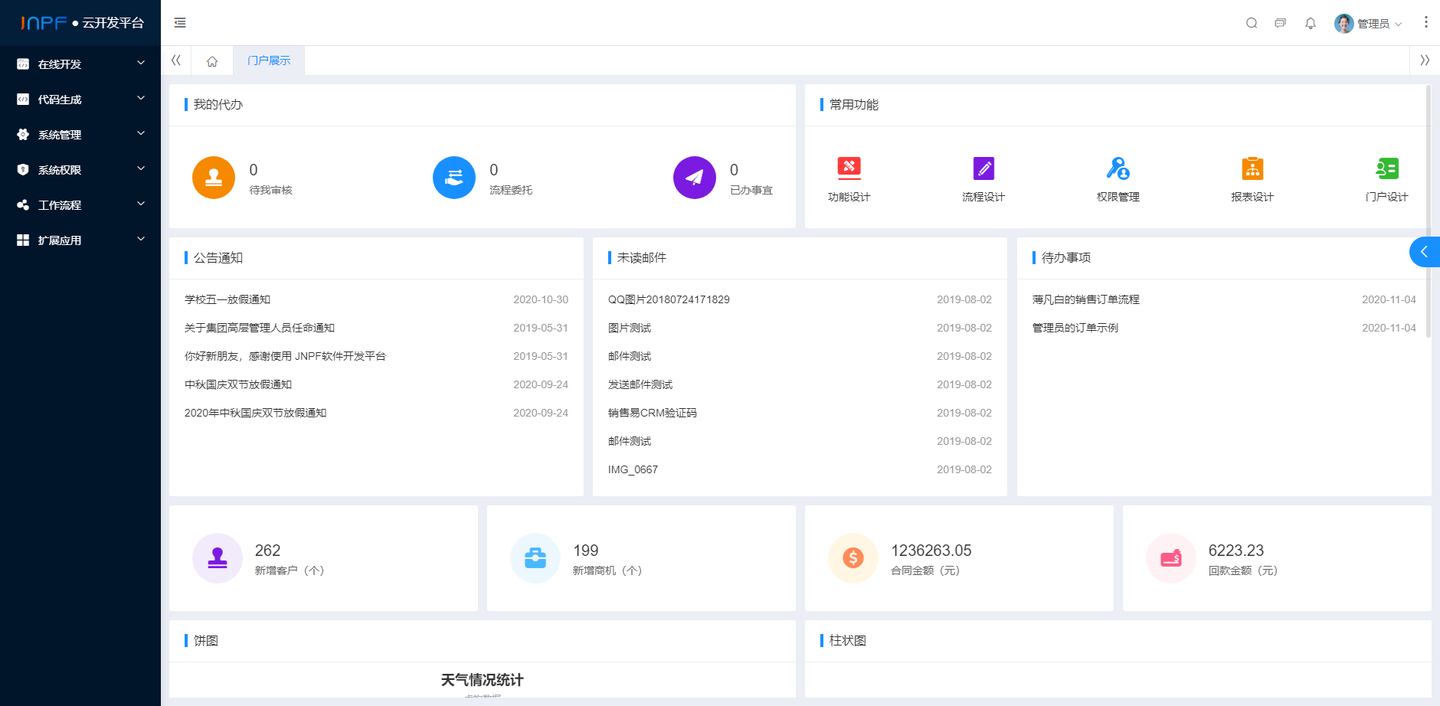
Task: Click the purple 已办事宜 paper-plane icon
Action: (694, 178)
